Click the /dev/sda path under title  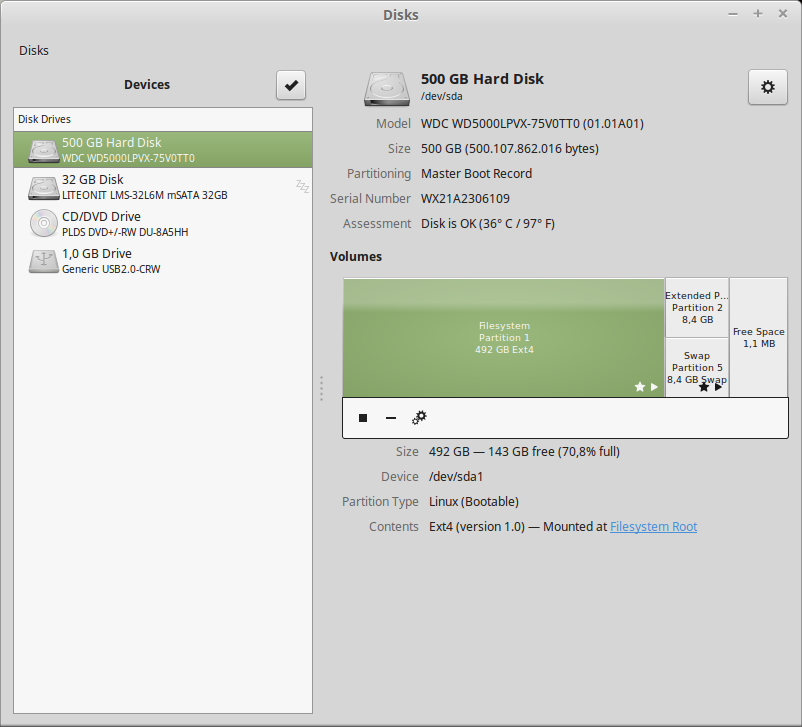441,96
